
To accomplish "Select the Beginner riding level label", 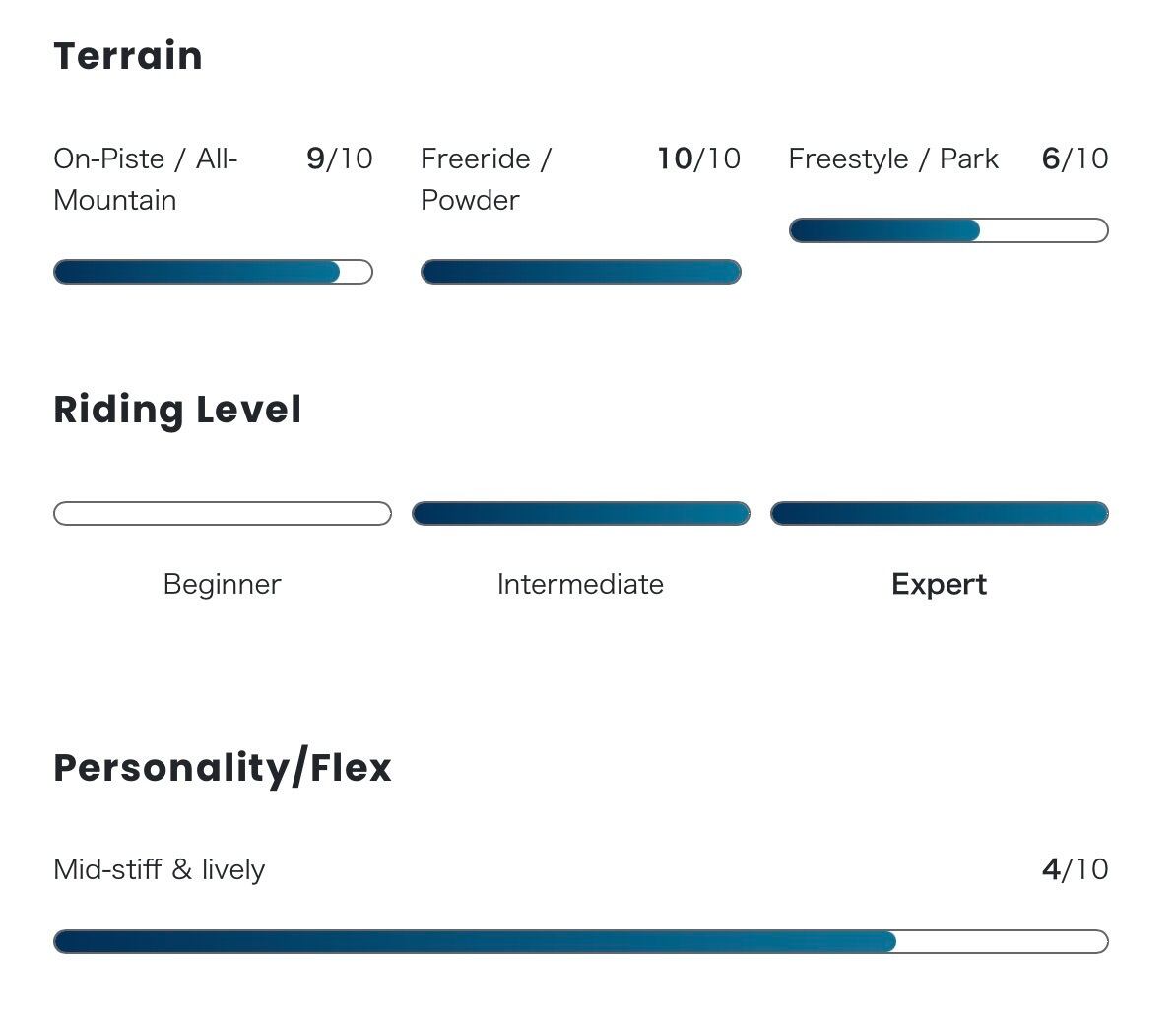I will point(222,584).
